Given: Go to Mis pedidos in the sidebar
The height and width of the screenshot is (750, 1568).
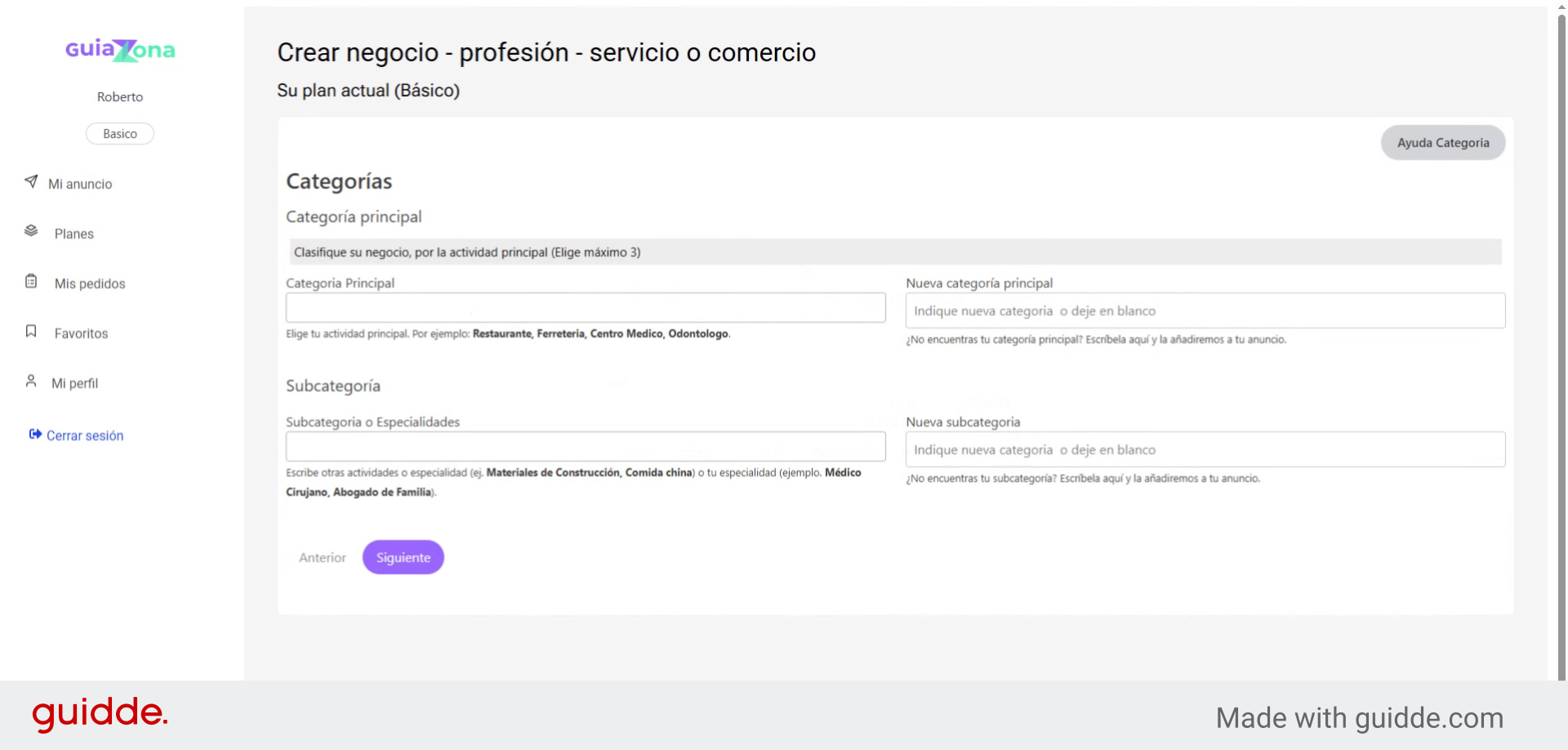Looking at the screenshot, I should pos(90,283).
